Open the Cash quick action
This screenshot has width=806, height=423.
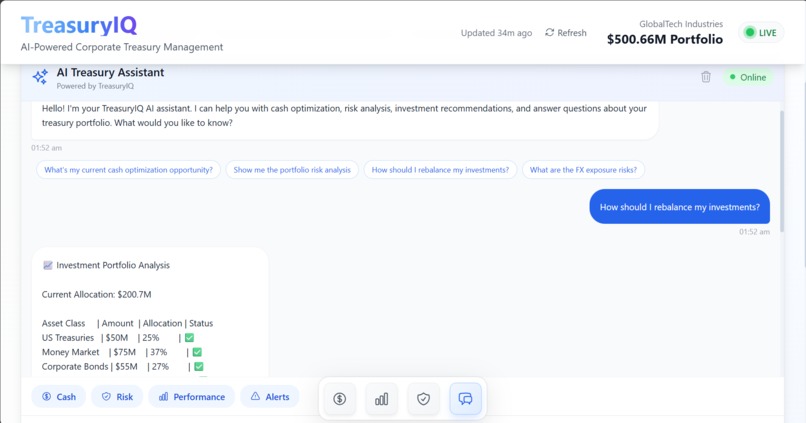tap(59, 397)
